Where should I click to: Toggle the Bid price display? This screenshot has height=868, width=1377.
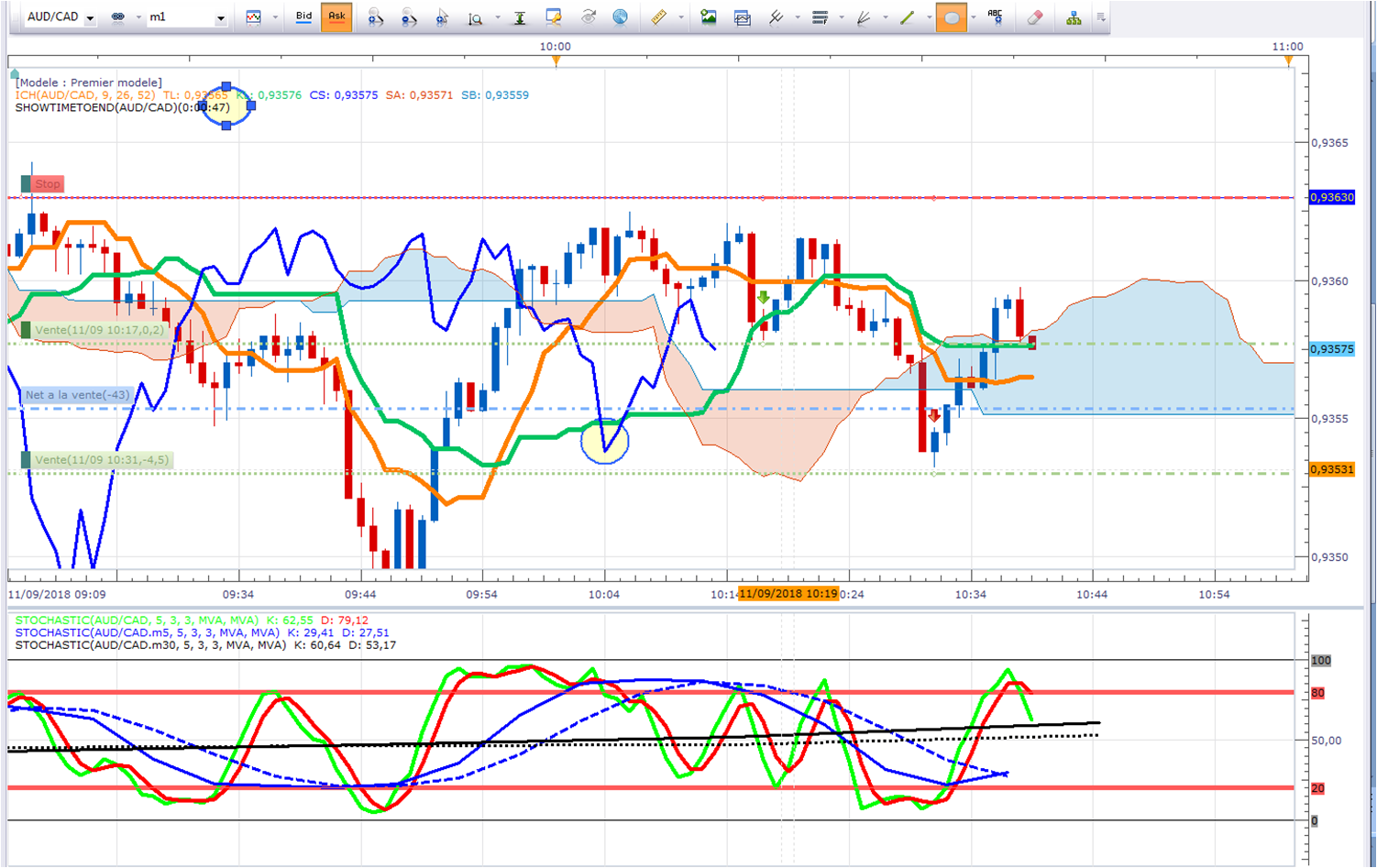pyautogui.click(x=303, y=16)
